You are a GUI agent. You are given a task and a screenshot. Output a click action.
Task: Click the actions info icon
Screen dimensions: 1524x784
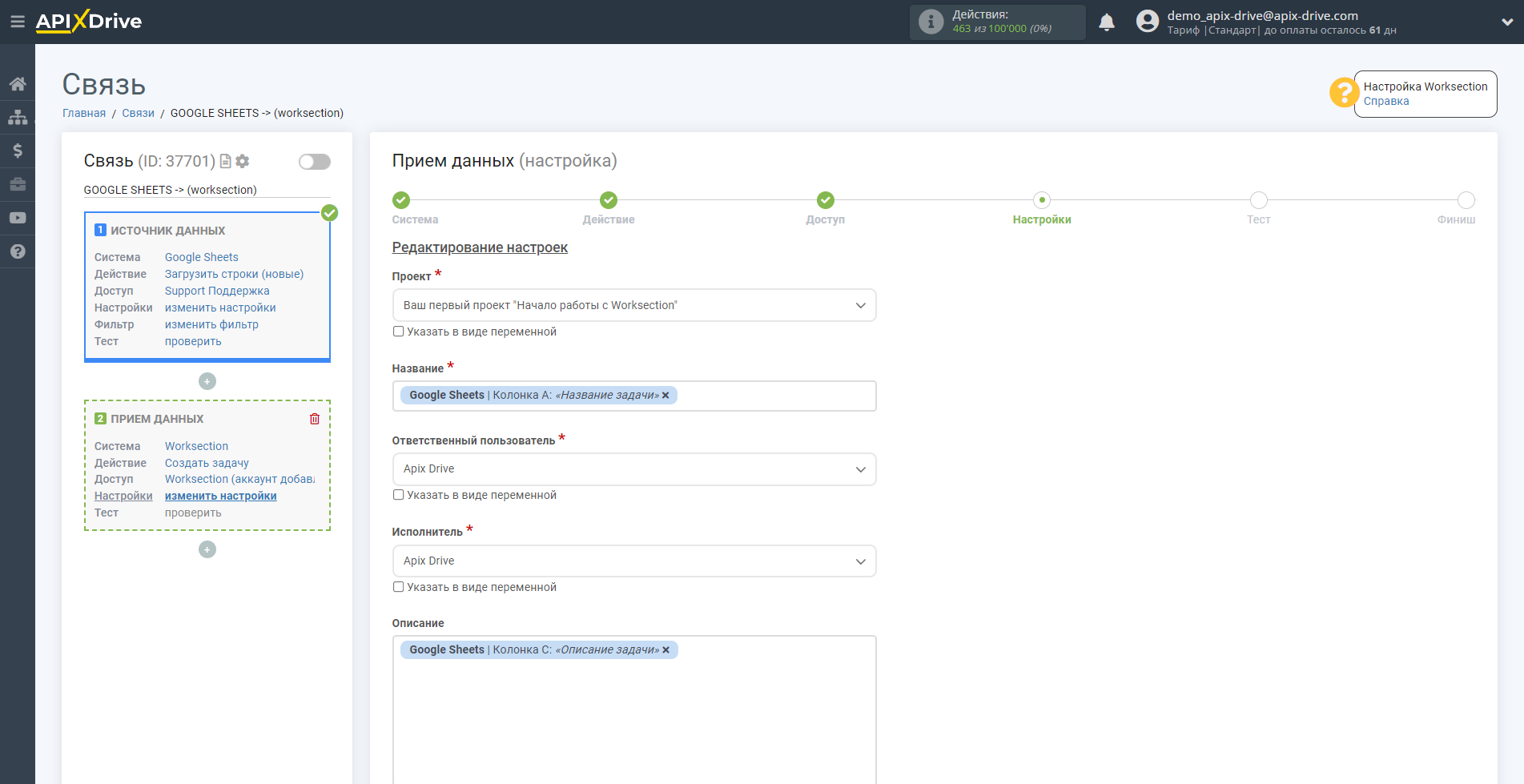coord(931,22)
